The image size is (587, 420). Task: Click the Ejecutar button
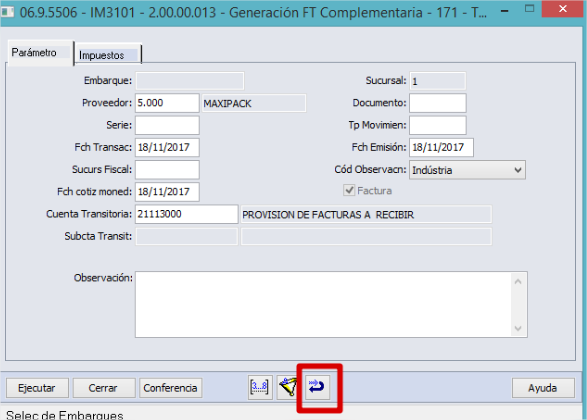(x=37, y=388)
